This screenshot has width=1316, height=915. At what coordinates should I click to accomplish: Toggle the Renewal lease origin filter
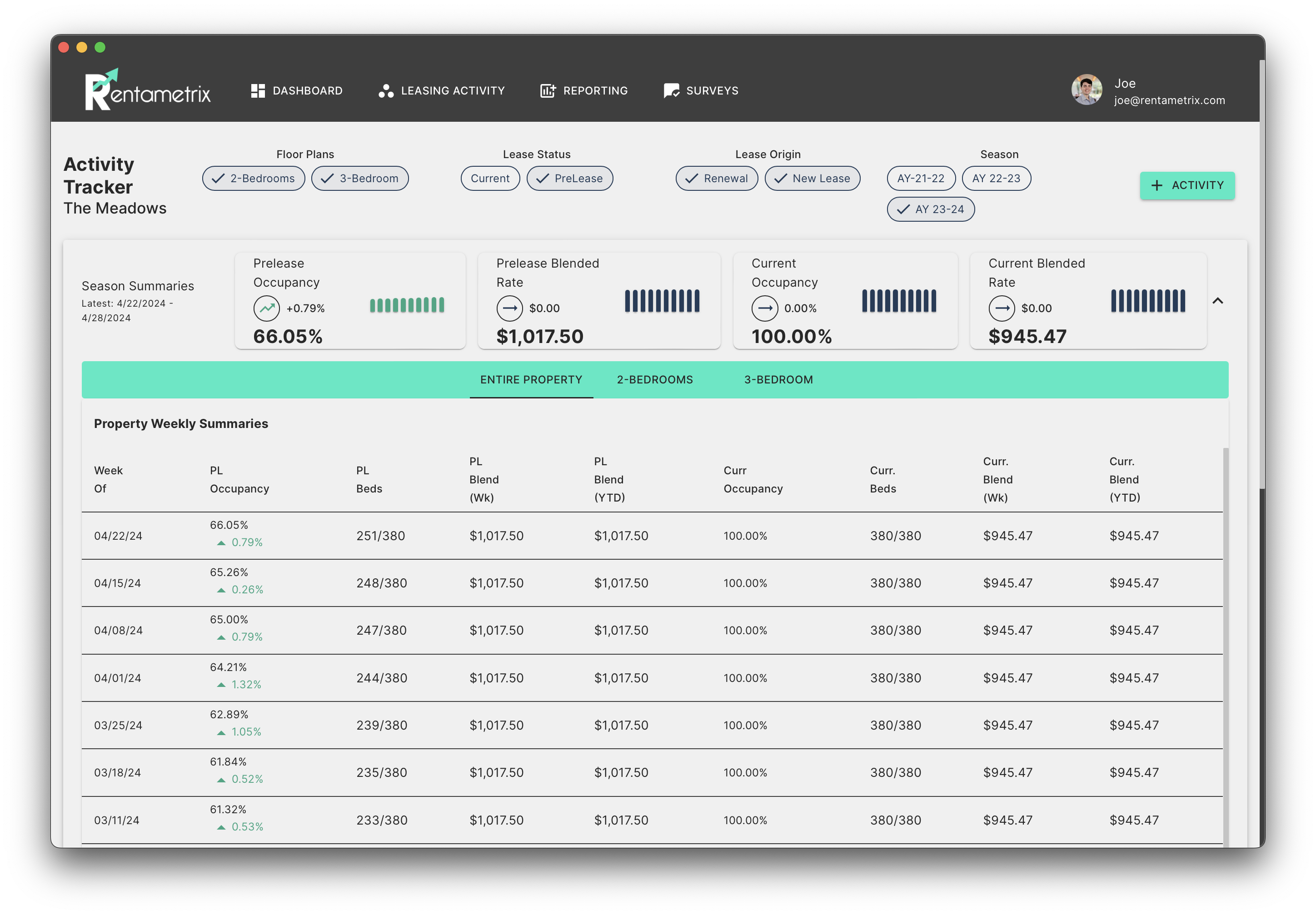point(717,178)
